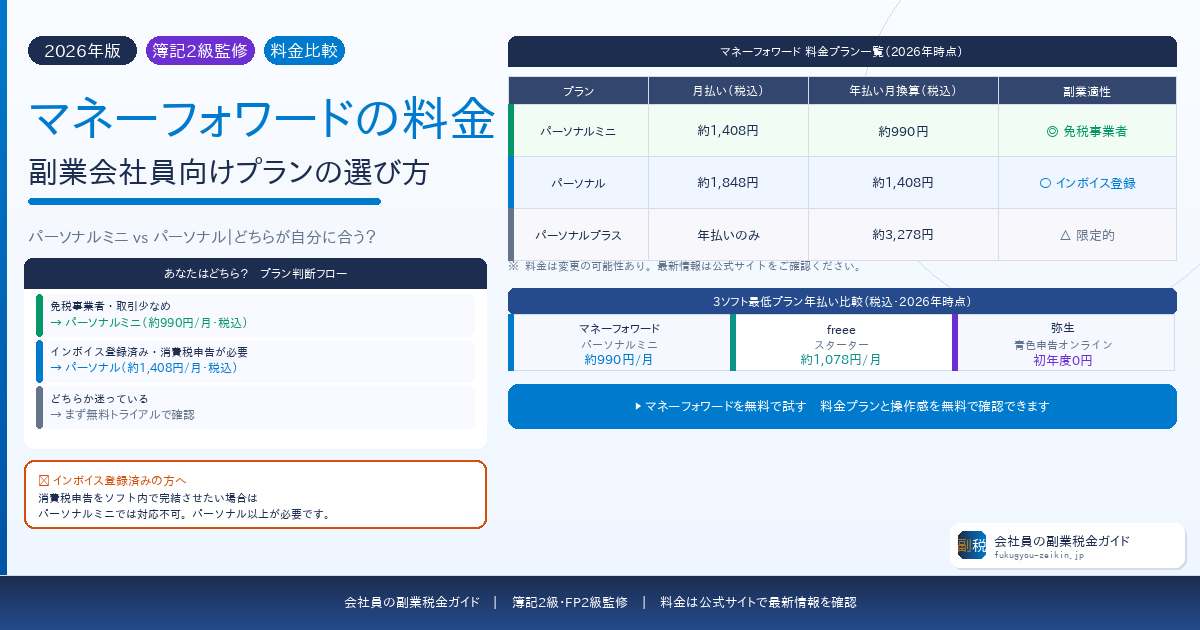This screenshot has width=1200, height=630.
Task: Open the 3ソフト最低プラン年払い比較 section header
Action: coord(843,301)
